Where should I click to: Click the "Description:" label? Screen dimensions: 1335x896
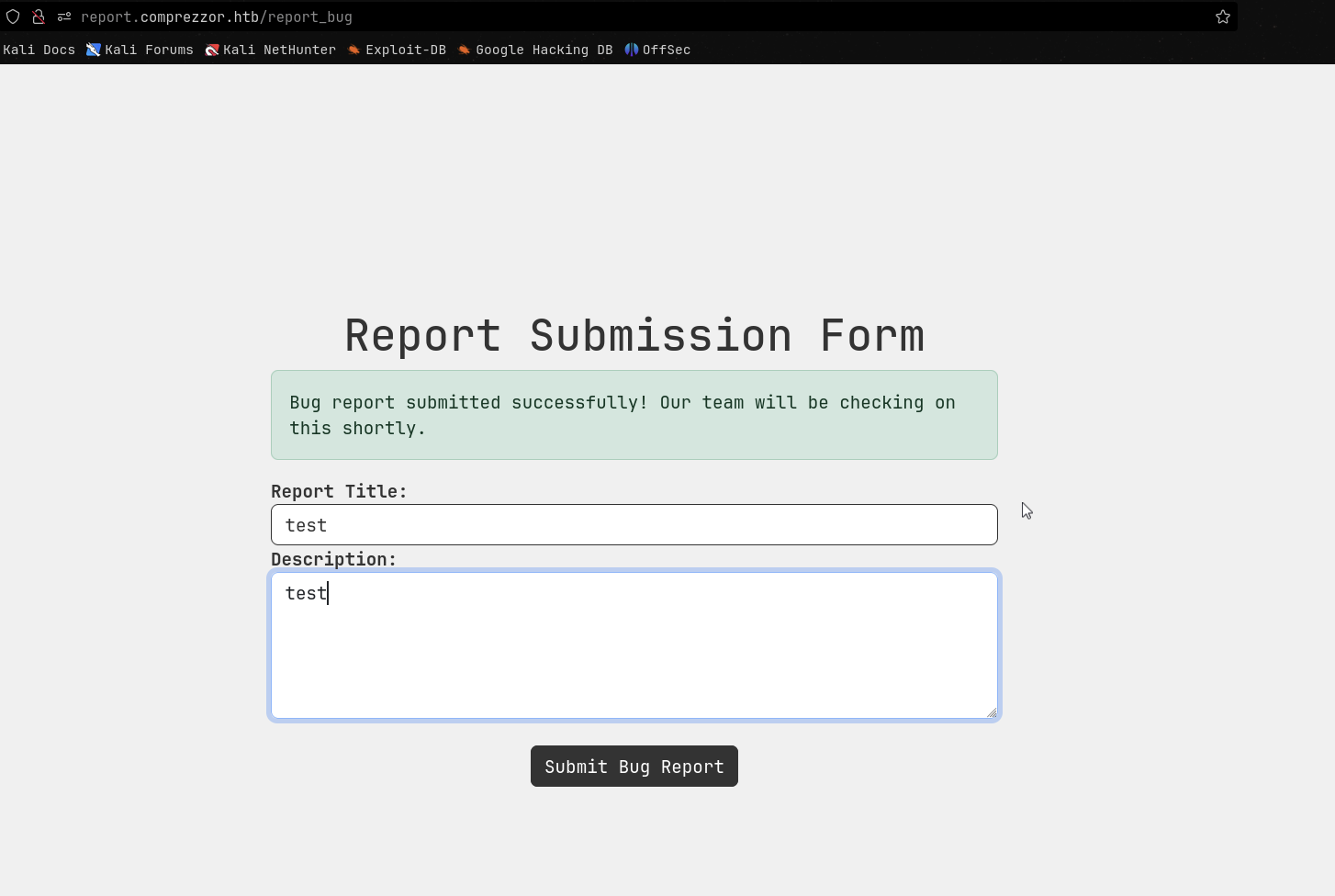click(333, 559)
